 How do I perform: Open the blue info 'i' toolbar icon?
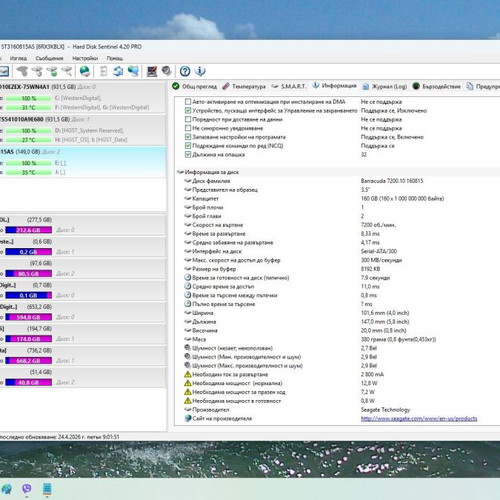(x=200, y=71)
